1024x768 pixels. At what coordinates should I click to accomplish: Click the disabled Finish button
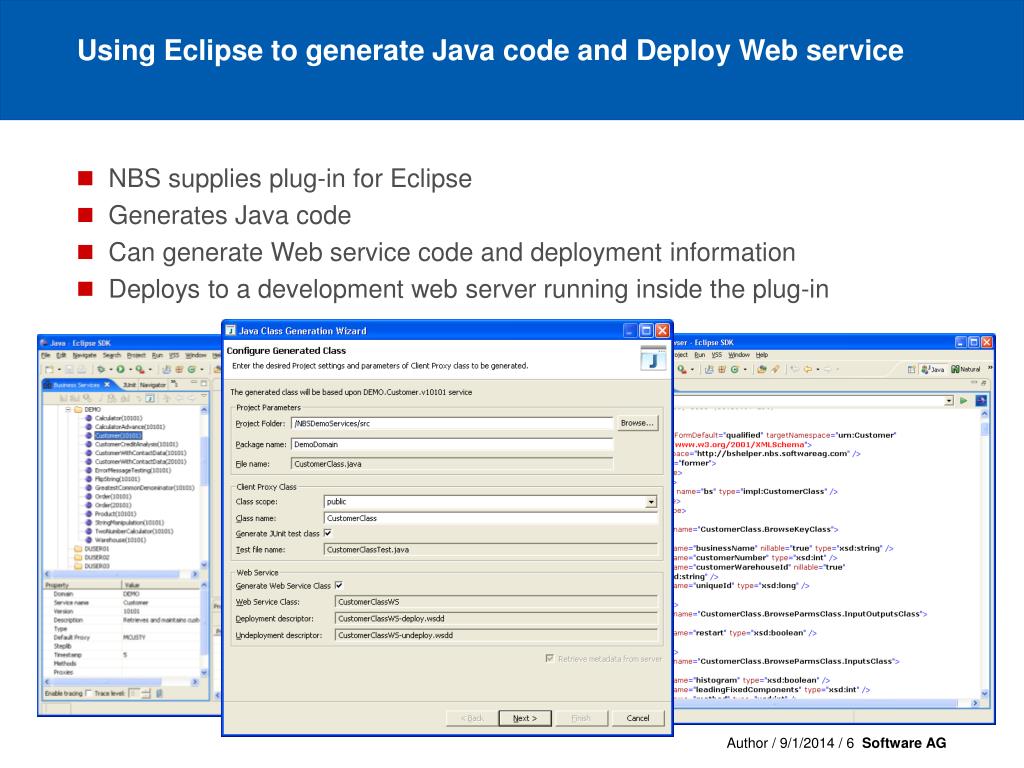point(581,718)
